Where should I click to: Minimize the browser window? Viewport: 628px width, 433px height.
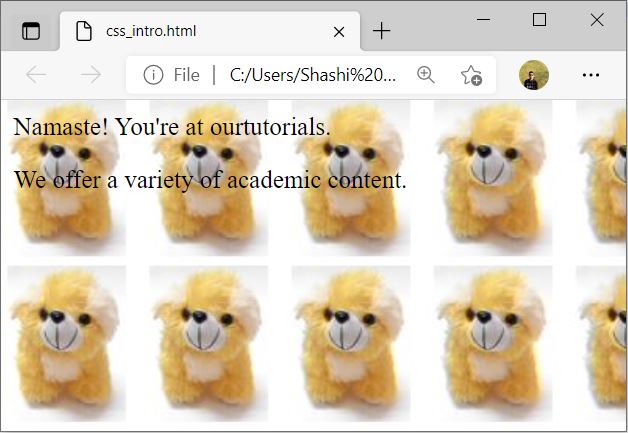click(483, 19)
